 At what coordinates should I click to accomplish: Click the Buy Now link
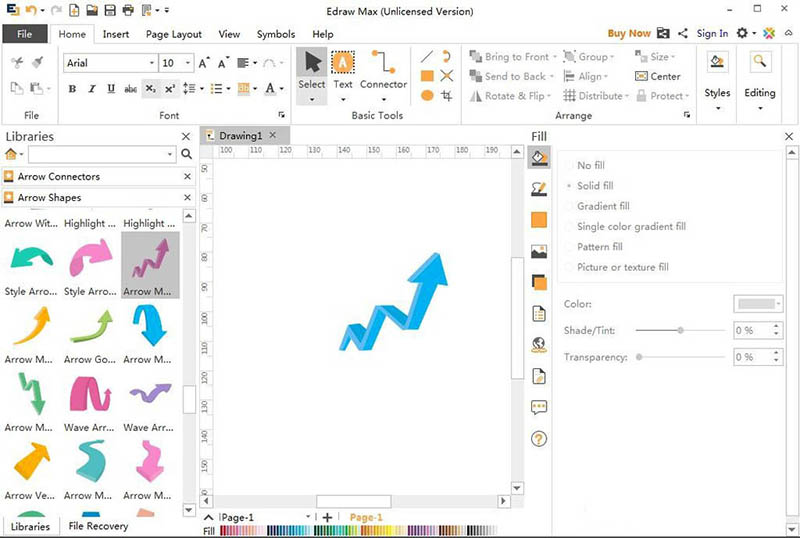click(628, 33)
